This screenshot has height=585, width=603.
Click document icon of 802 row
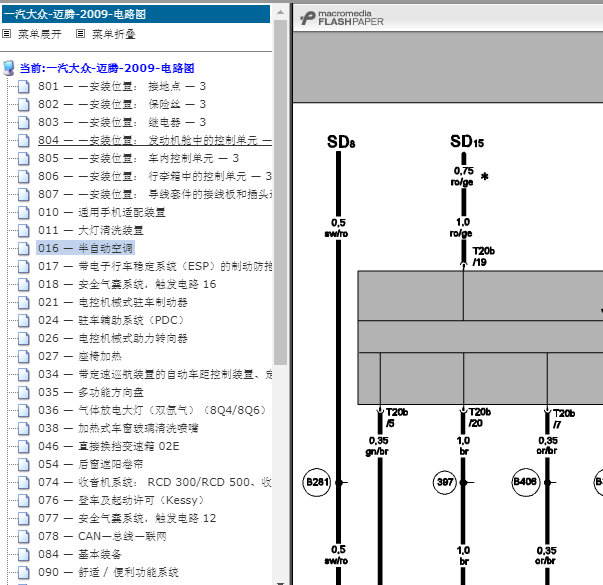(x=23, y=105)
